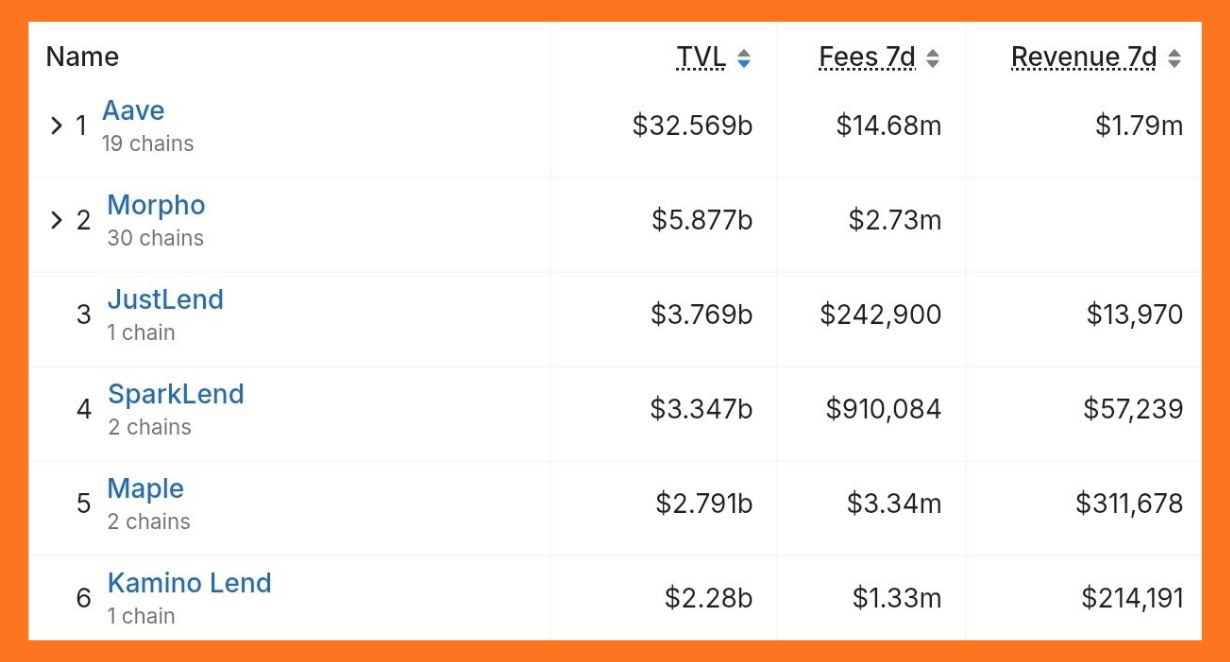Click Morpho's 30 chains label
This screenshot has height=662, width=1230.
[155, 238]
